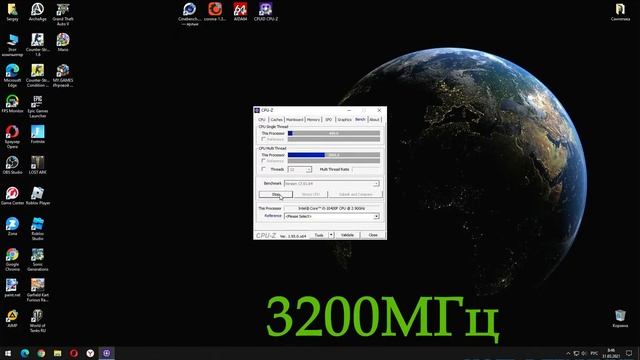Open Counter-Strike Condition Zero shortcut
Image resolution: width=640 pixels, height=360 pixels.
[38, 76]
